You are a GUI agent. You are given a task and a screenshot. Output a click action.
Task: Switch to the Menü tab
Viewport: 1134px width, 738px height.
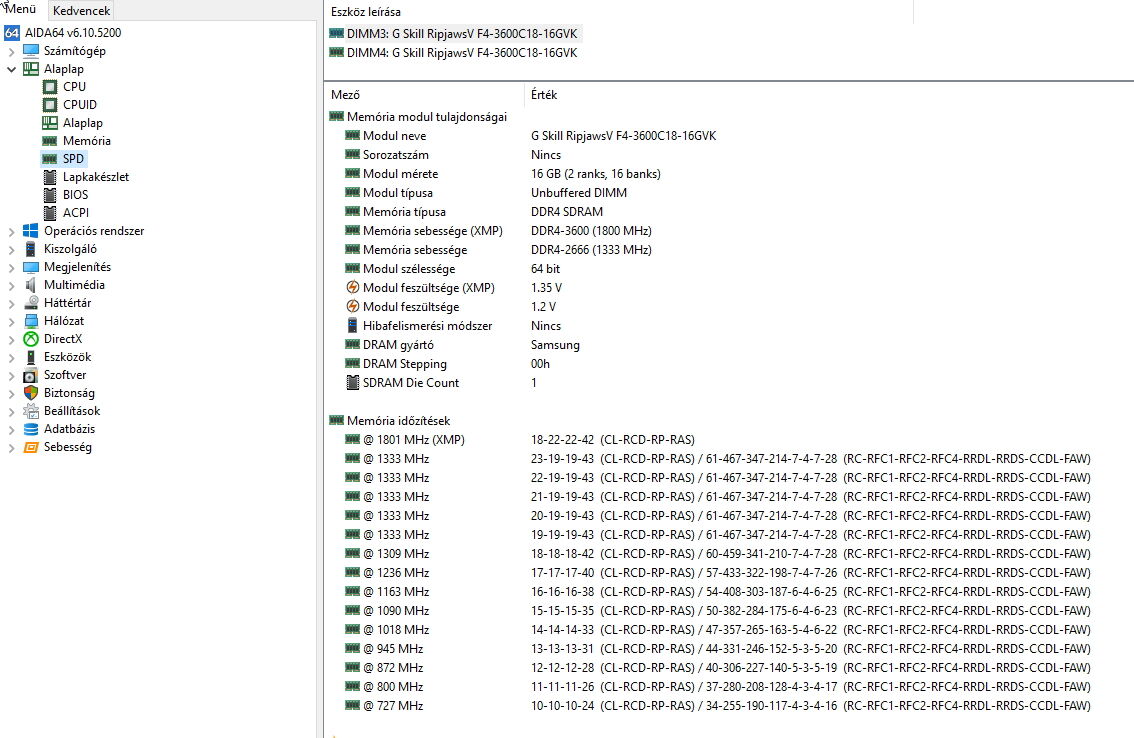pyautogui.click(x=21, y=9)
